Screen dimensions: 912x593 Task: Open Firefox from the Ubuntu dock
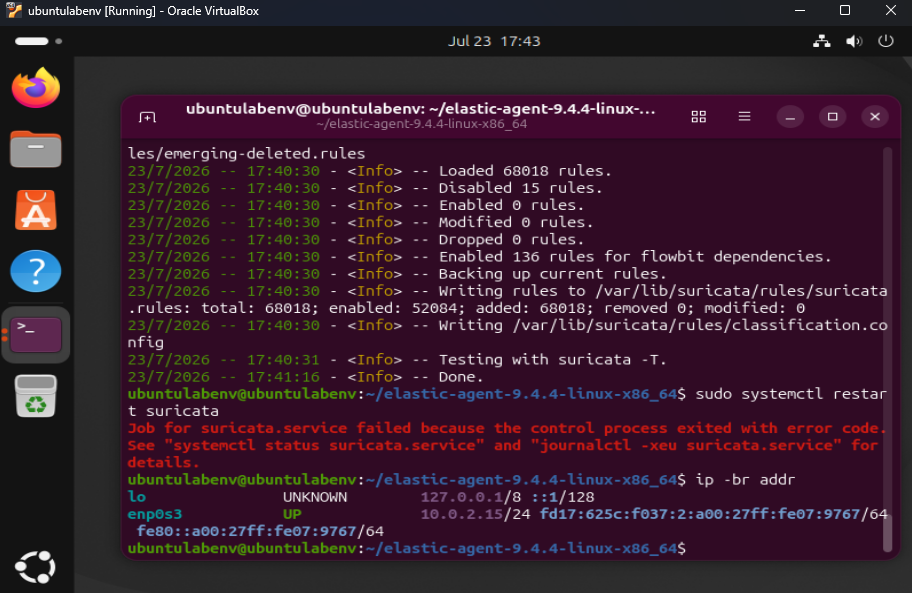point(35,88)
